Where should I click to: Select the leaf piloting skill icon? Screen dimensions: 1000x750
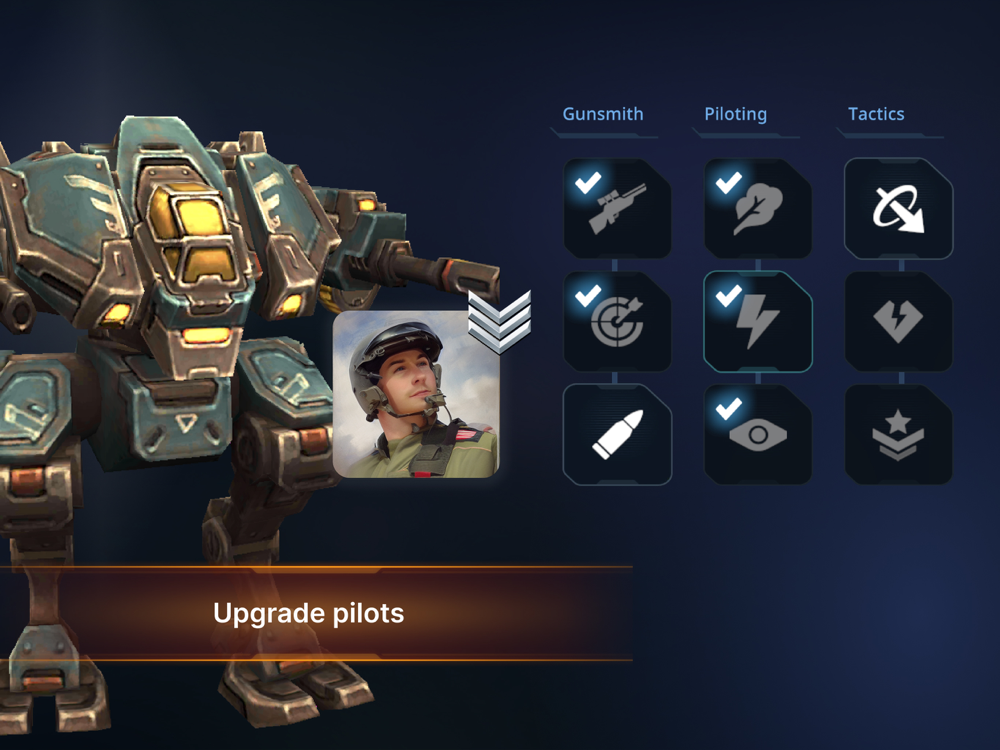pyautogui.click(x=758, y=209)
